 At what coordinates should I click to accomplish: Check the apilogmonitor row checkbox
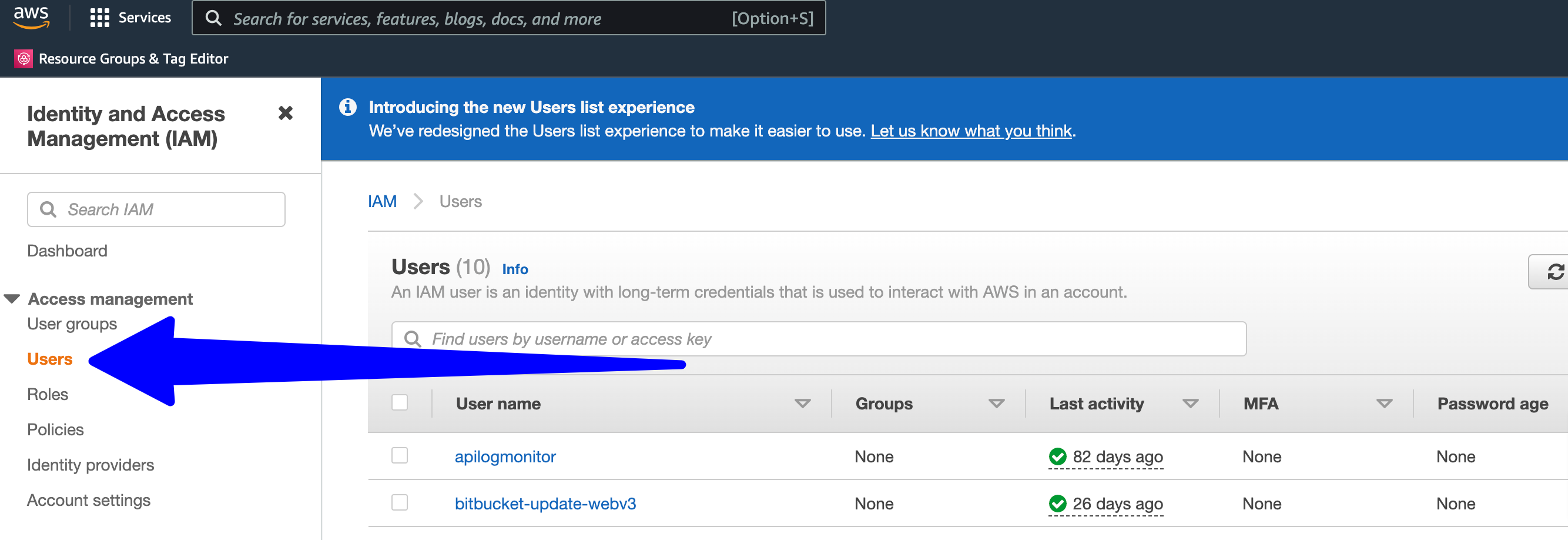tap(399, 455)
